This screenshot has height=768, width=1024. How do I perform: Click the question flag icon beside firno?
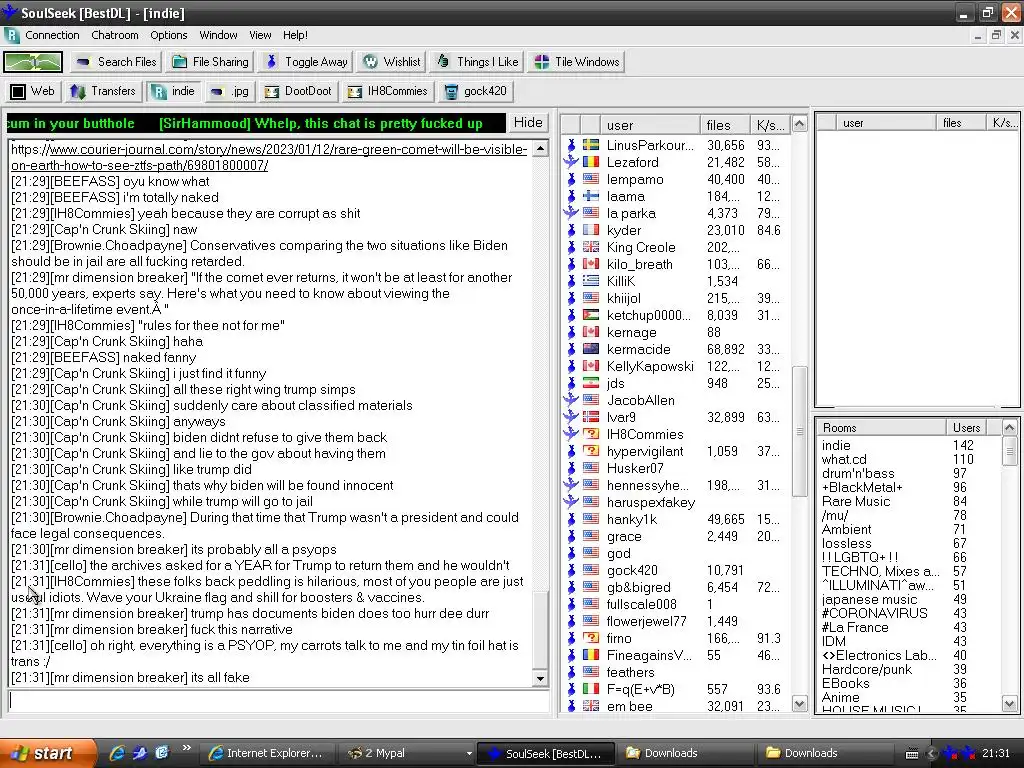(x=590, y=637)
